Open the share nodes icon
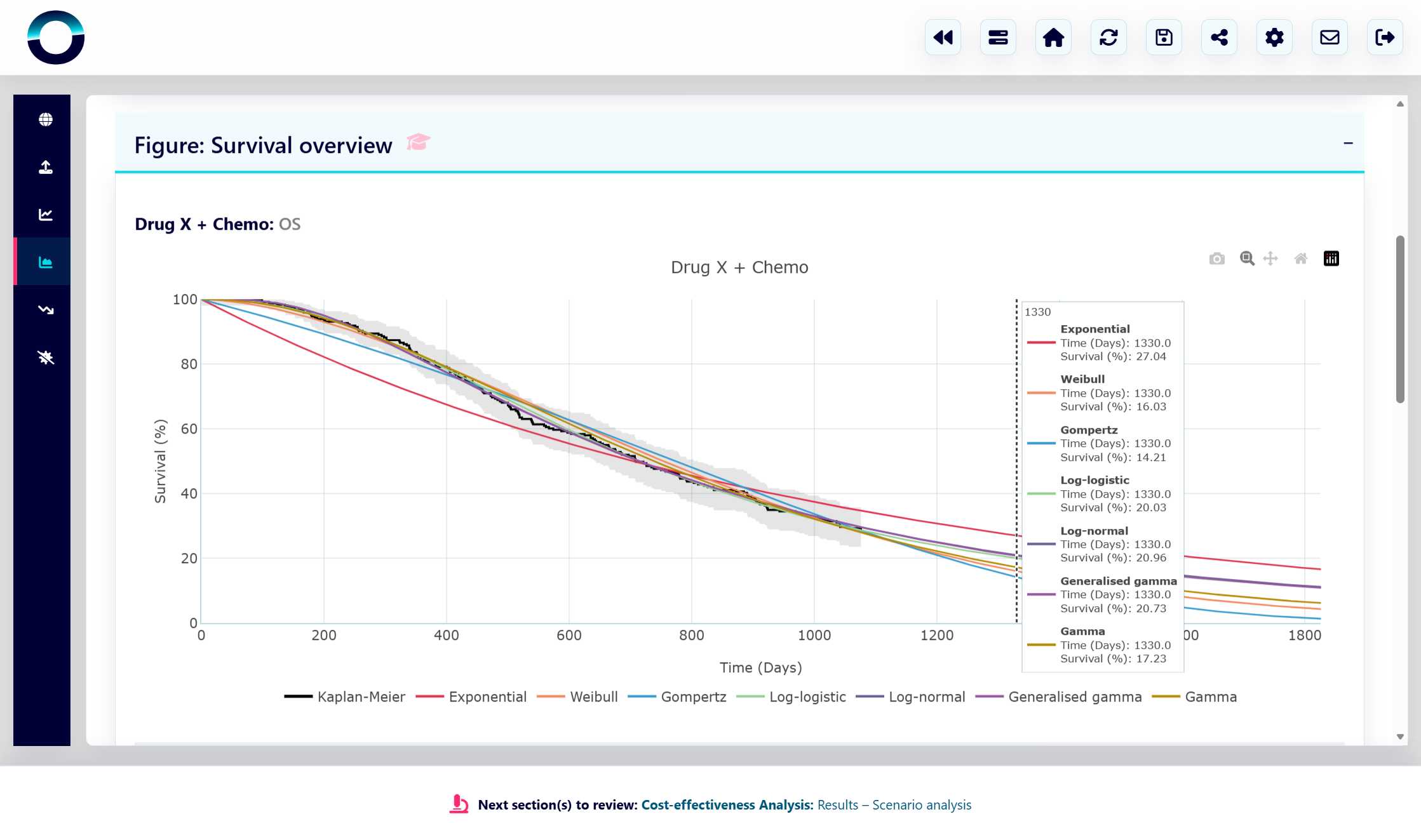The width and height of the screenshot is (1421, 840). click(1219, 37)
